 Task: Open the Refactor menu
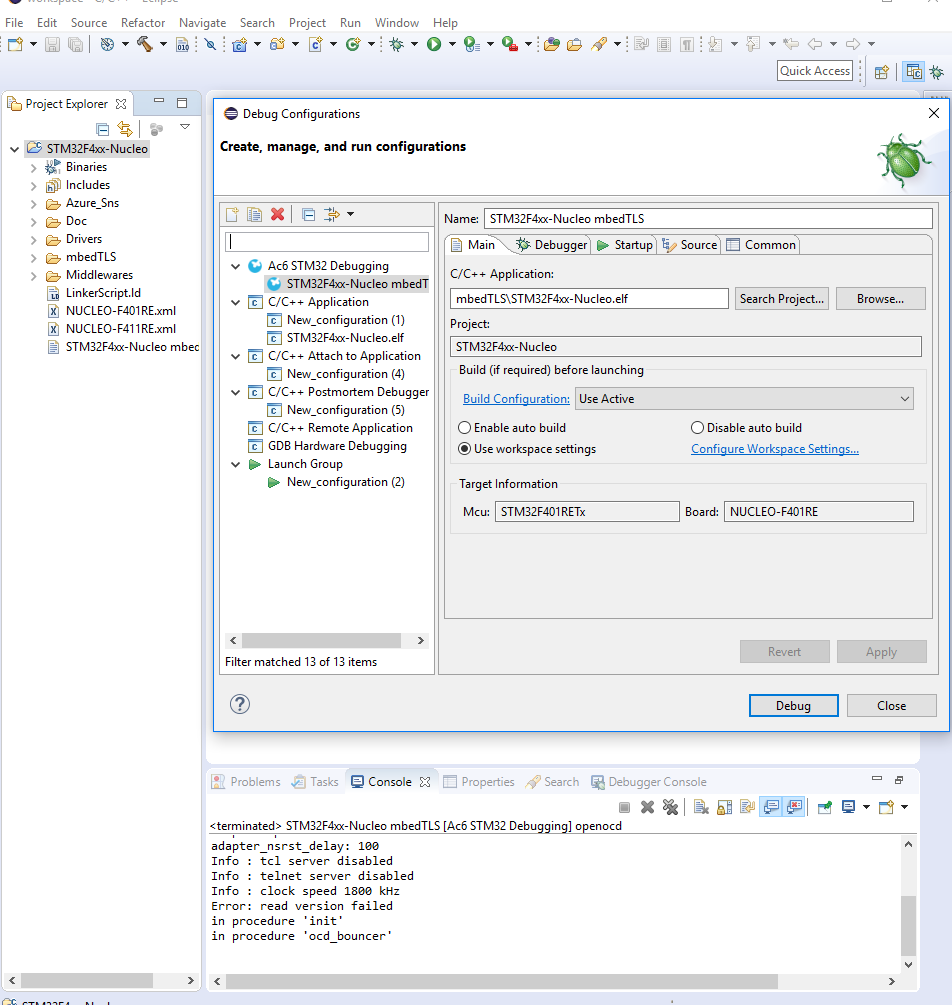[143, 22]
